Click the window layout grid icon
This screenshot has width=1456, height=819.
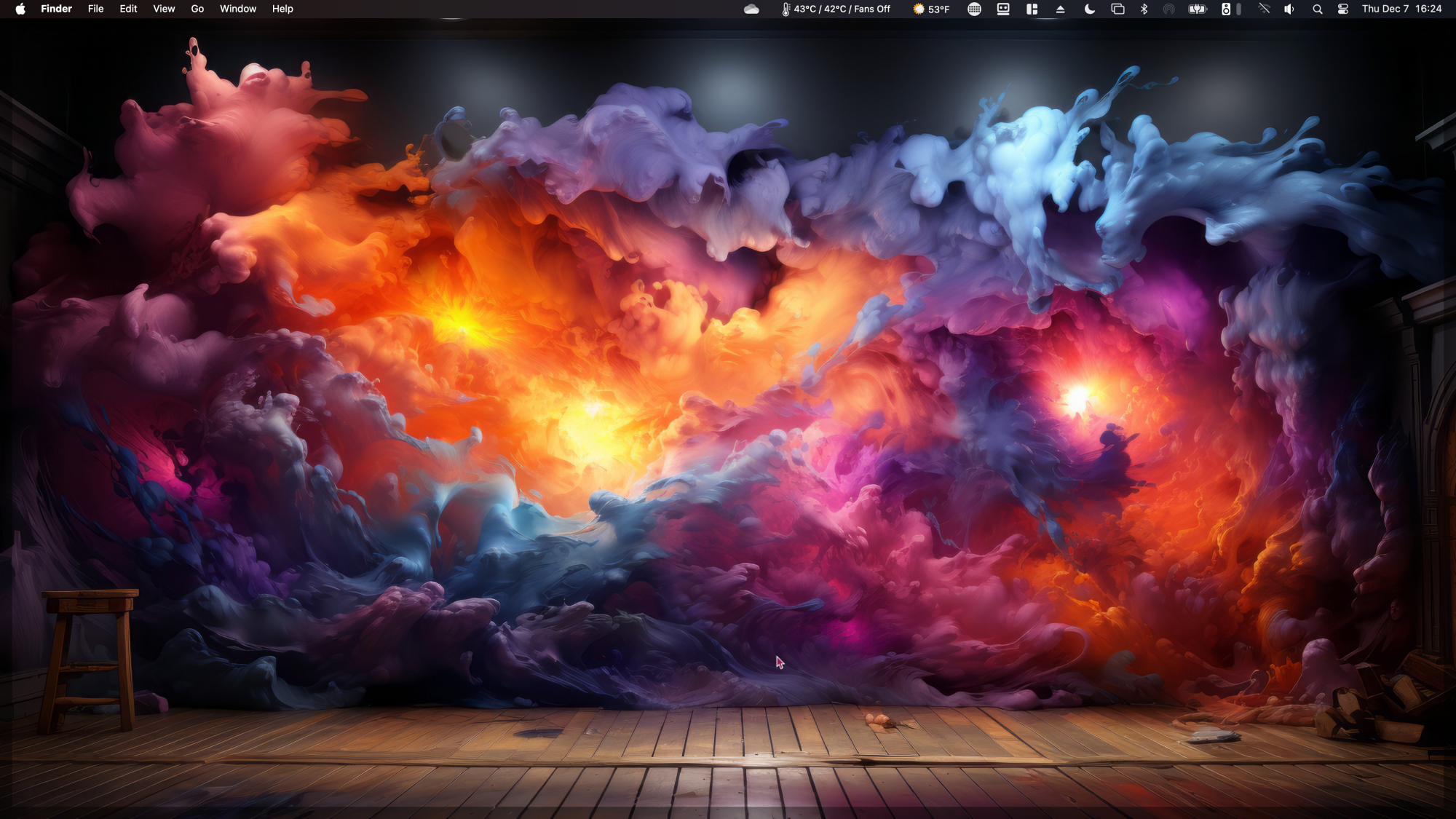[x=1032, y=9]
